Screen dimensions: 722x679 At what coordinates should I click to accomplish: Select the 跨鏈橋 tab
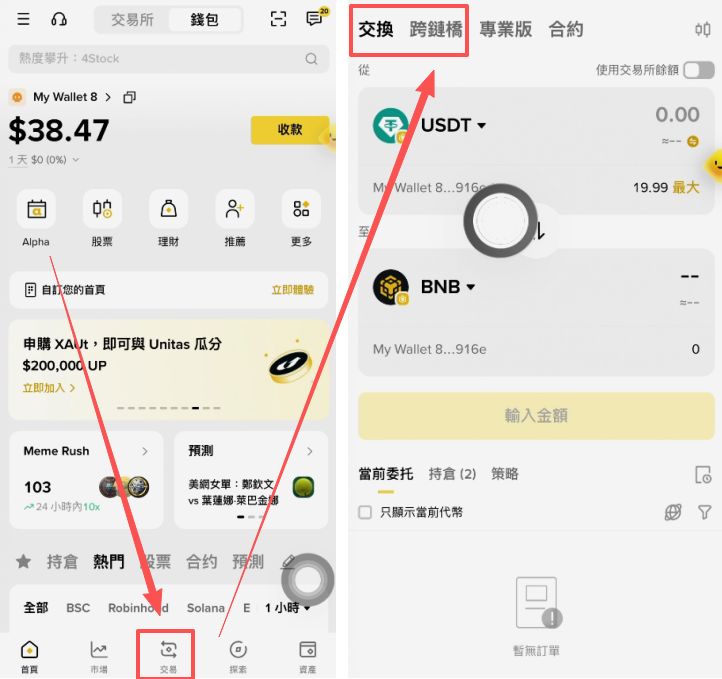click(x=436, y=30)
